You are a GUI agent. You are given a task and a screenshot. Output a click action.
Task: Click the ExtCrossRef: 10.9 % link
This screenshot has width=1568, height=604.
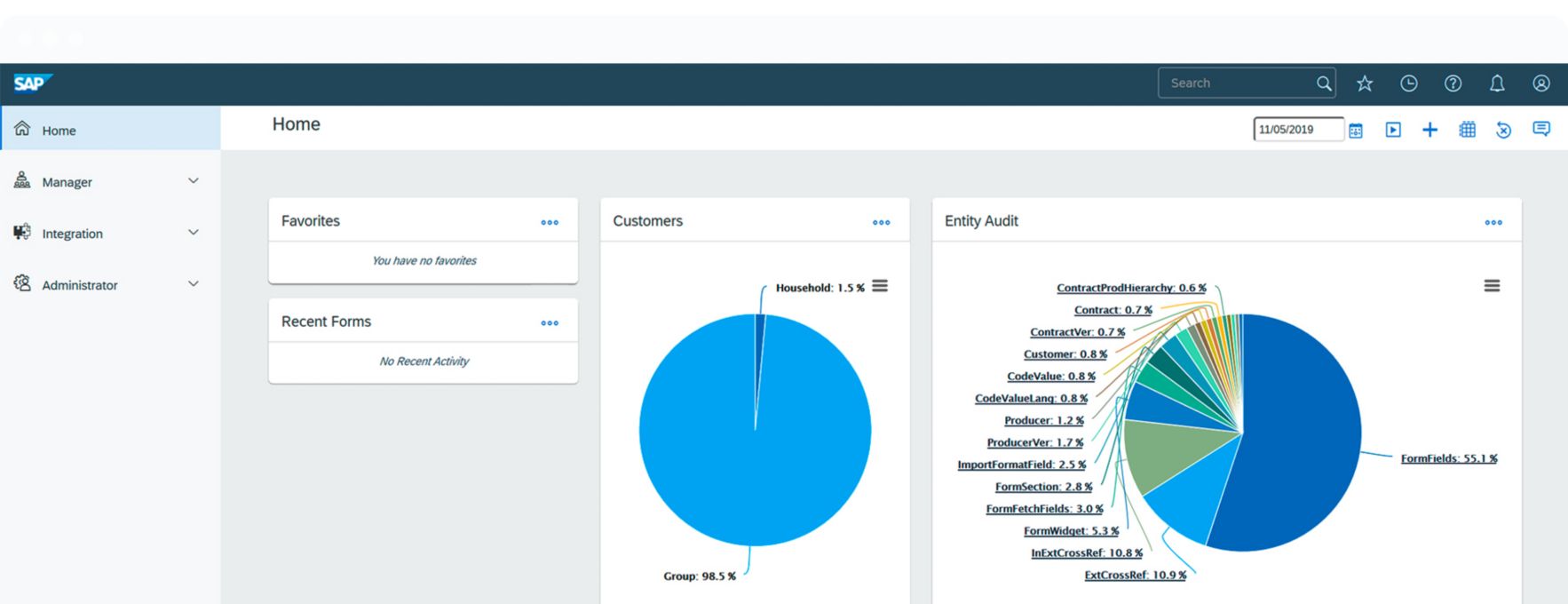[x=1135, y=576]
